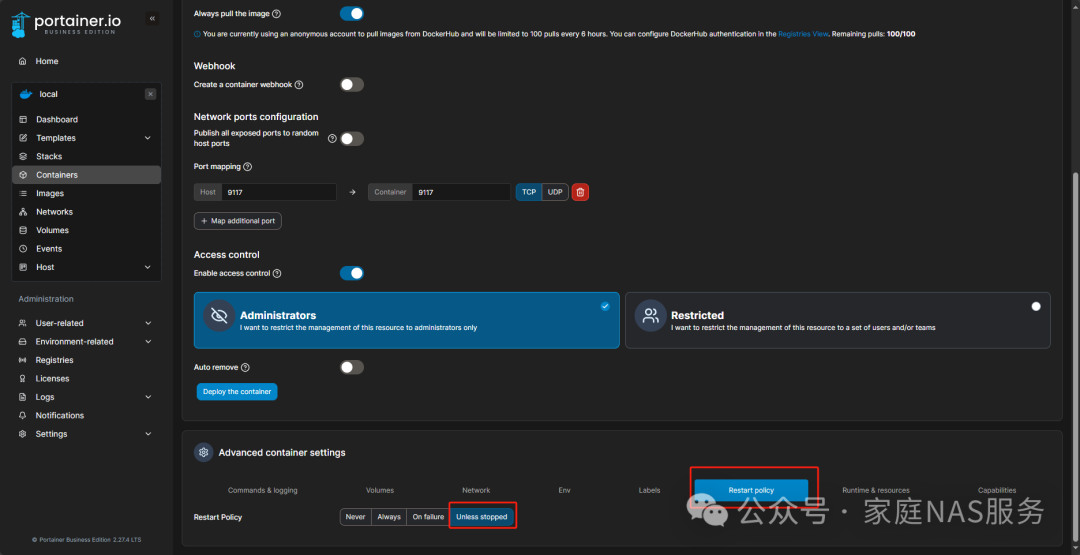Open the Volumes tab in advanced settings
1080x555 pixels.
(380, 490)
